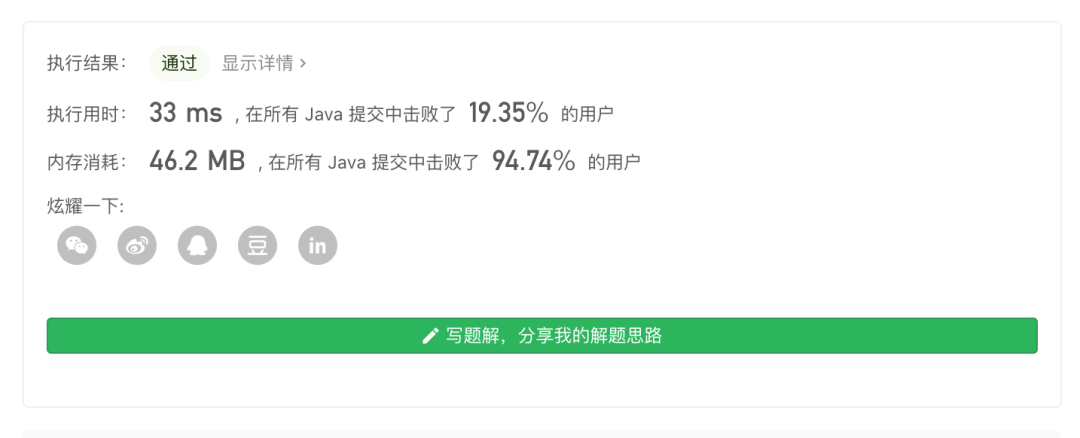Click the 94.74% memory percentile
This screenshot has width=1080, height=438.
[533, 160]
